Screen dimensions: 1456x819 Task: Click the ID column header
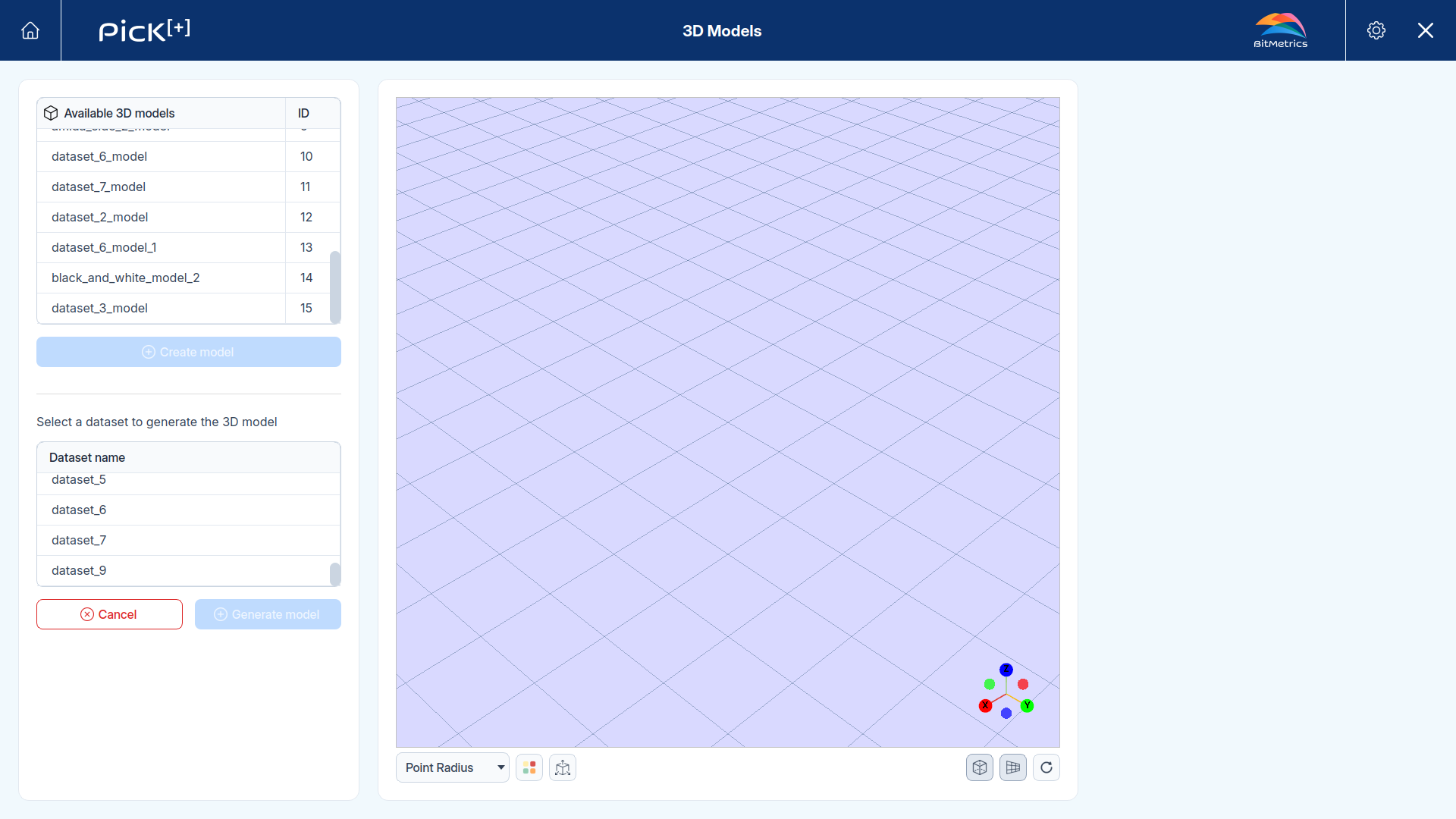pyautogui.click(x=312, y=113)
